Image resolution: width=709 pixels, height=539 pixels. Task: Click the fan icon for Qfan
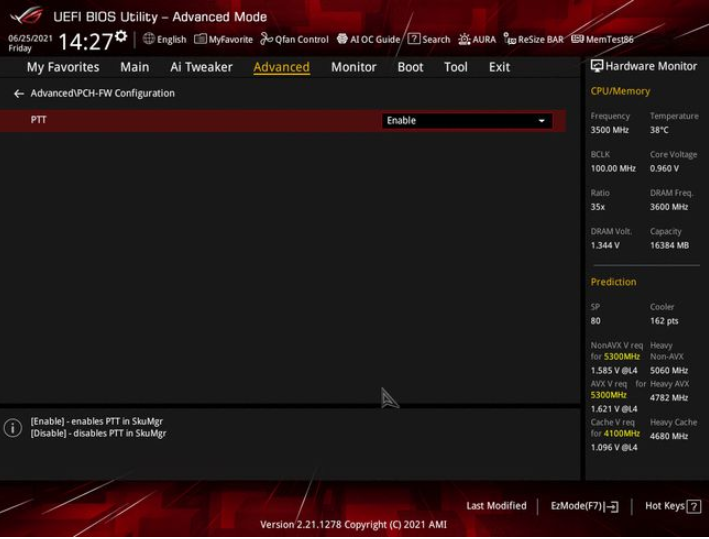pos(266,39)
